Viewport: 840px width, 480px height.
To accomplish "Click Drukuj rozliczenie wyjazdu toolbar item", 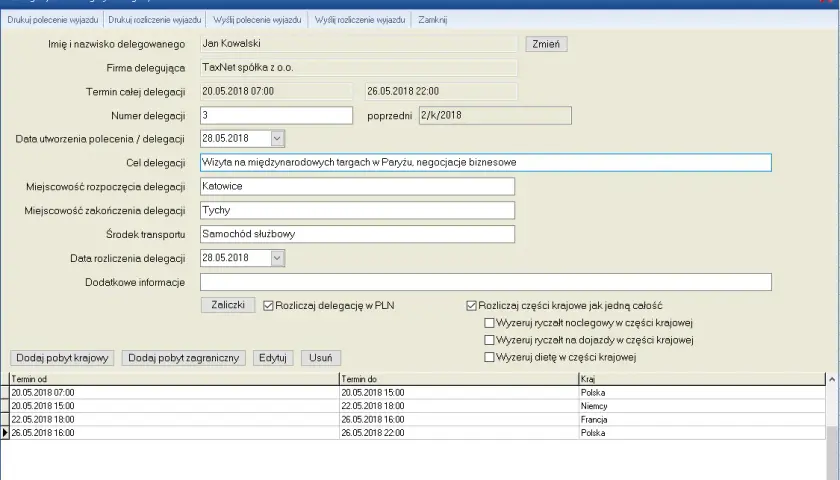I will click(x=155, y=20).
